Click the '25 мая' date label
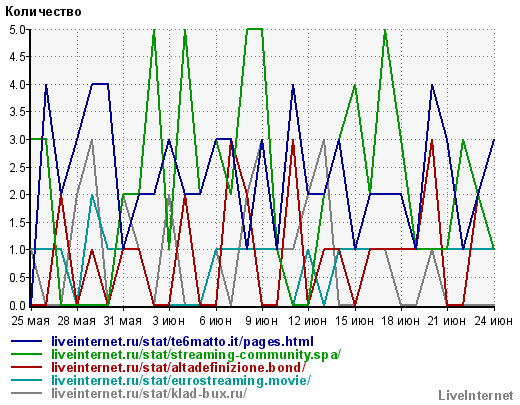 pyautogui.click(x=30, y=321)
